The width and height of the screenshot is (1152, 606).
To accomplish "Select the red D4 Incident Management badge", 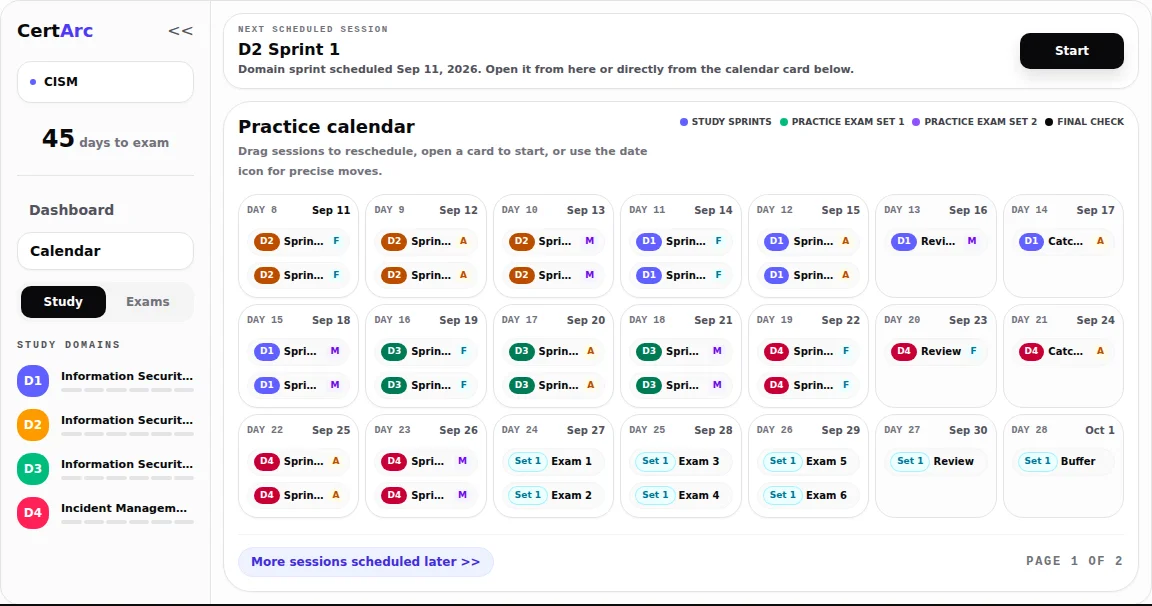I will point(33,513).
